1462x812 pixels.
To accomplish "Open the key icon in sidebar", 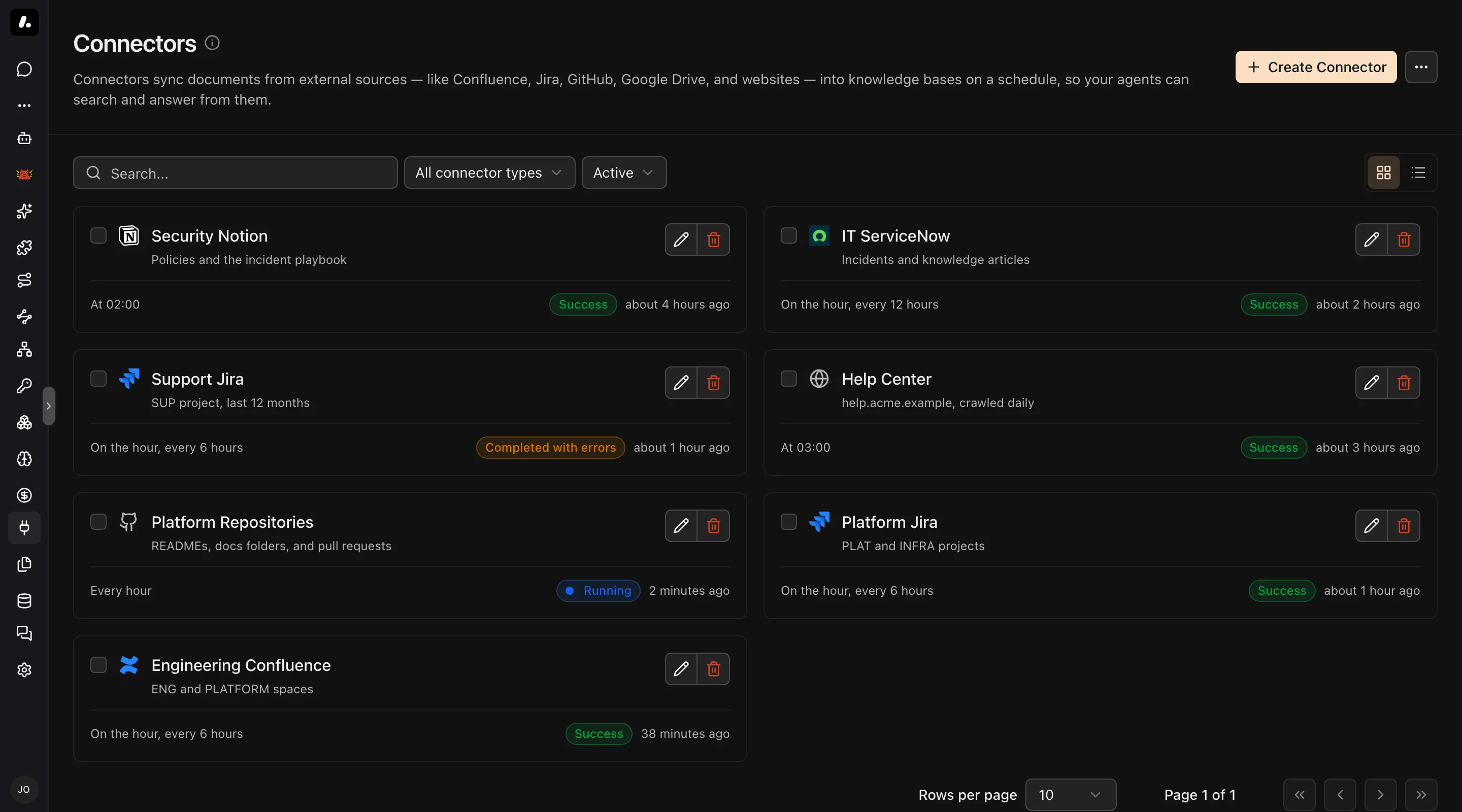I will (24, 386).
